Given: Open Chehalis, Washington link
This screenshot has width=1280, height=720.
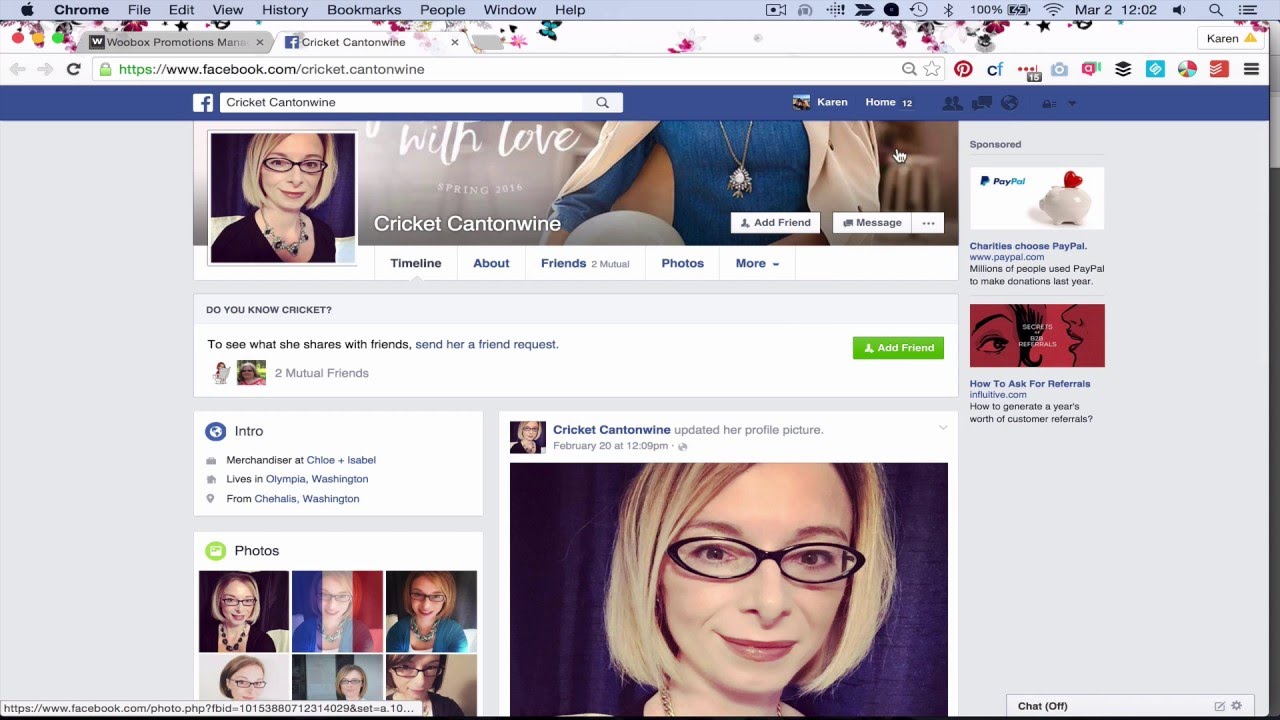Looking at the screenshot, I should coord(307,499).
